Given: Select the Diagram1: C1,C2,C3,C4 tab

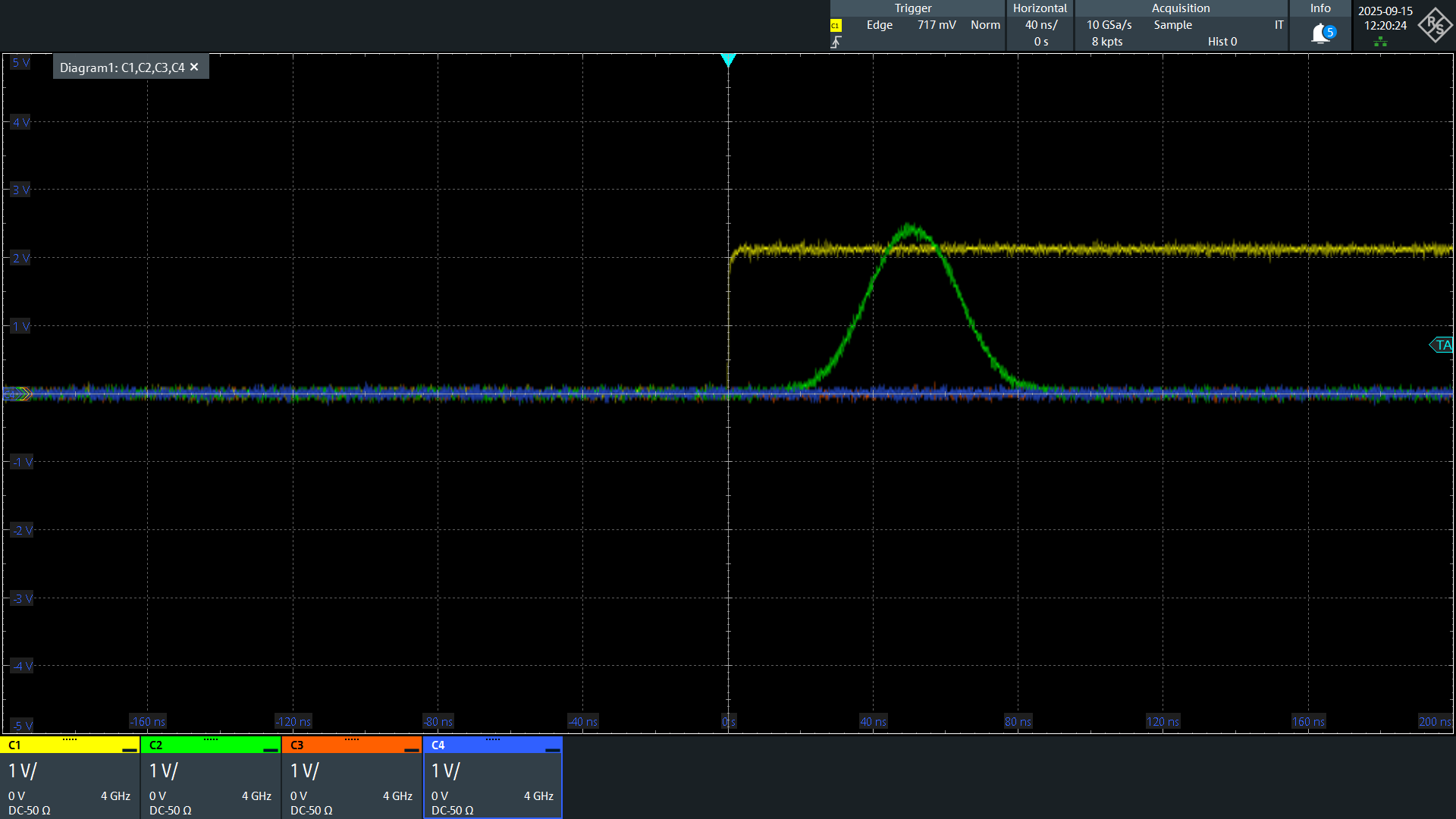Looking at the screenshot, I should pyautogui.click(x=121, y=67).
